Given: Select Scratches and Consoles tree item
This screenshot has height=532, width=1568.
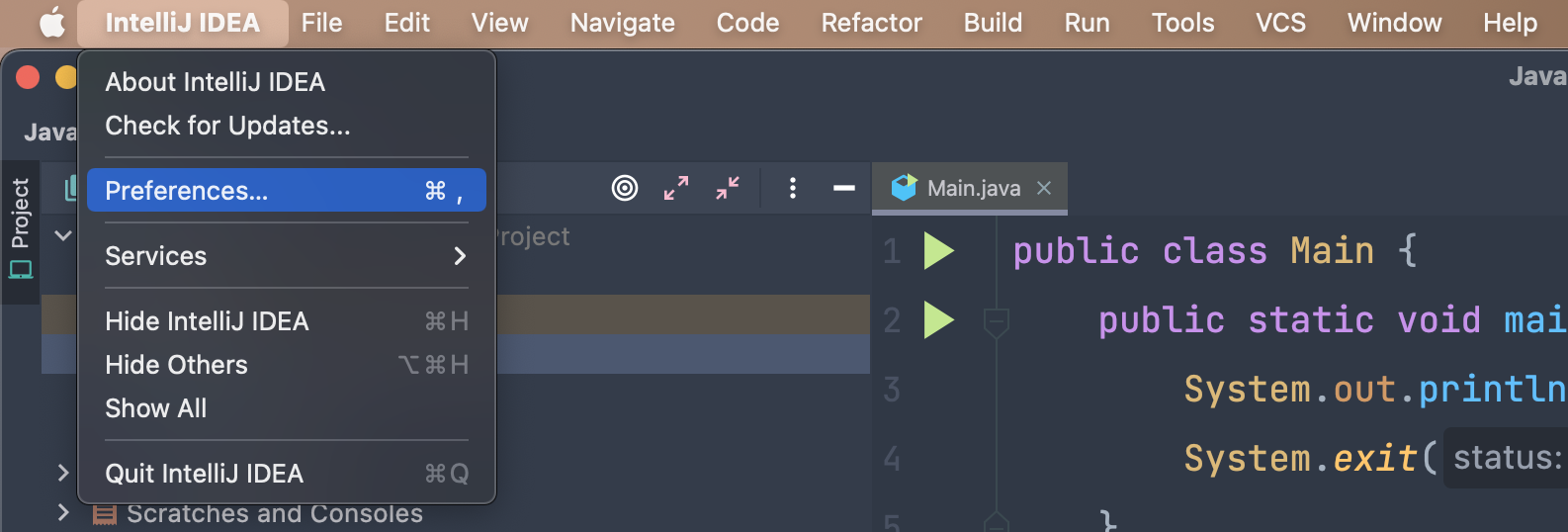Looking at the screenshot, I should pos(275,513).
